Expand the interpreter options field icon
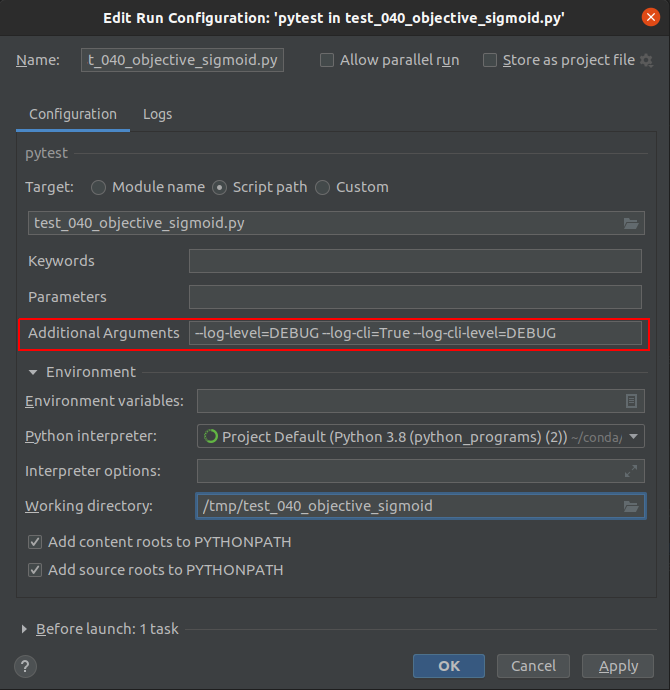 click(x=631, y=471)
